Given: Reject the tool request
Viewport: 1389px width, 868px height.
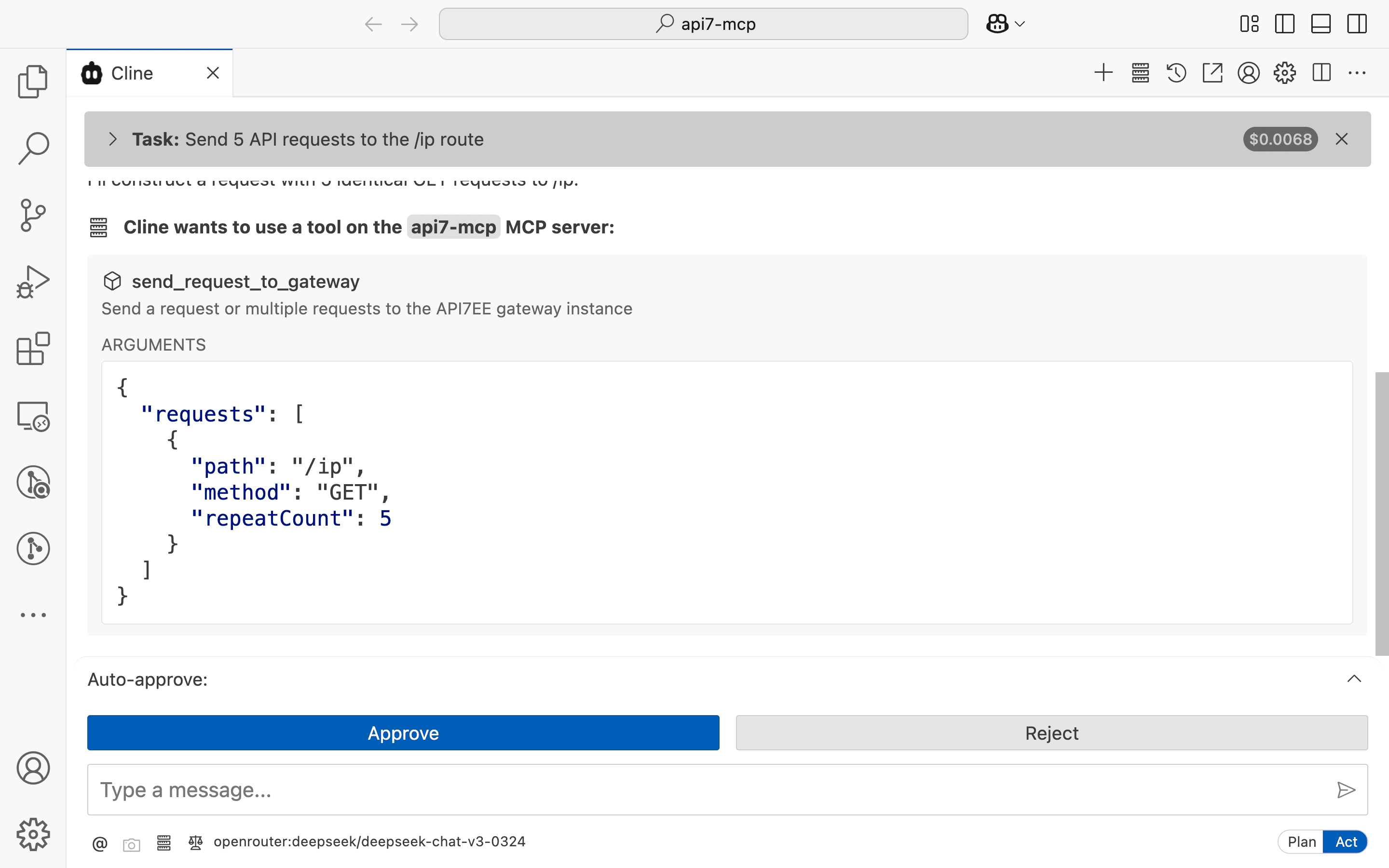Looking at the screenshot, I should [x=1051, y=732].
